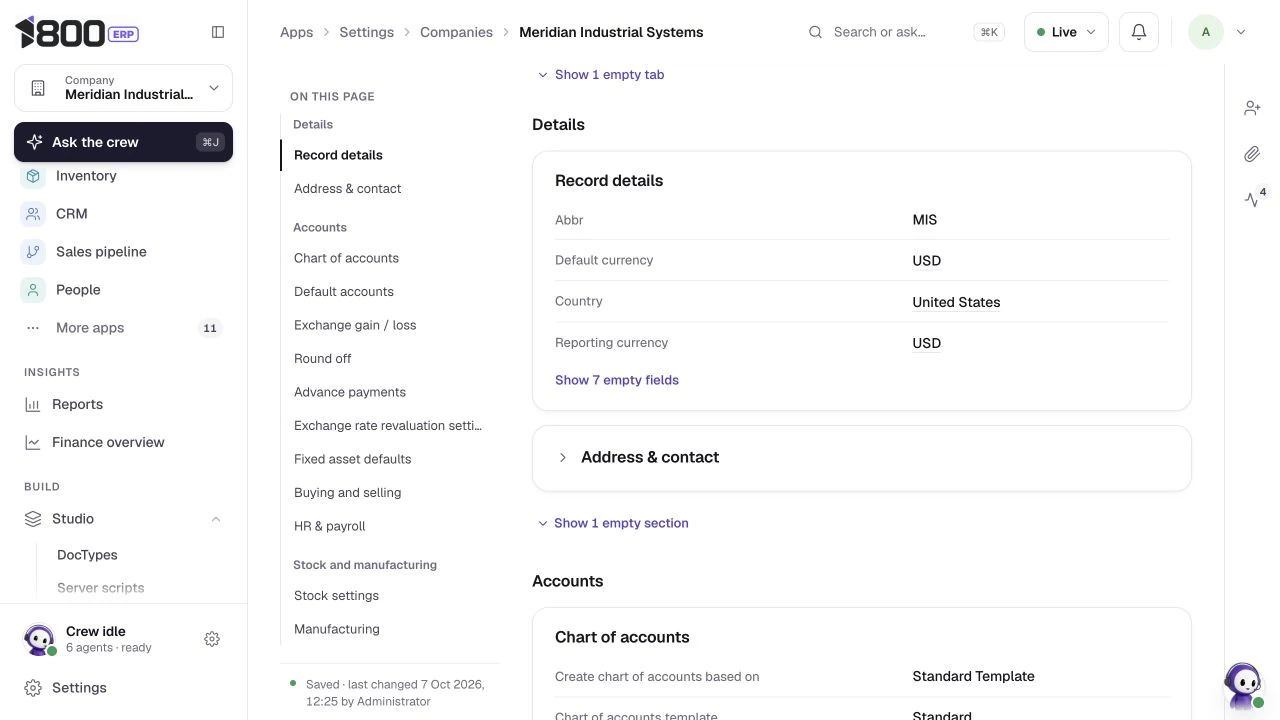Image resolution: width=1280 pixels, height=720 pixels.
Task: Expand the Address & contact section
Action: pos(862,458)
